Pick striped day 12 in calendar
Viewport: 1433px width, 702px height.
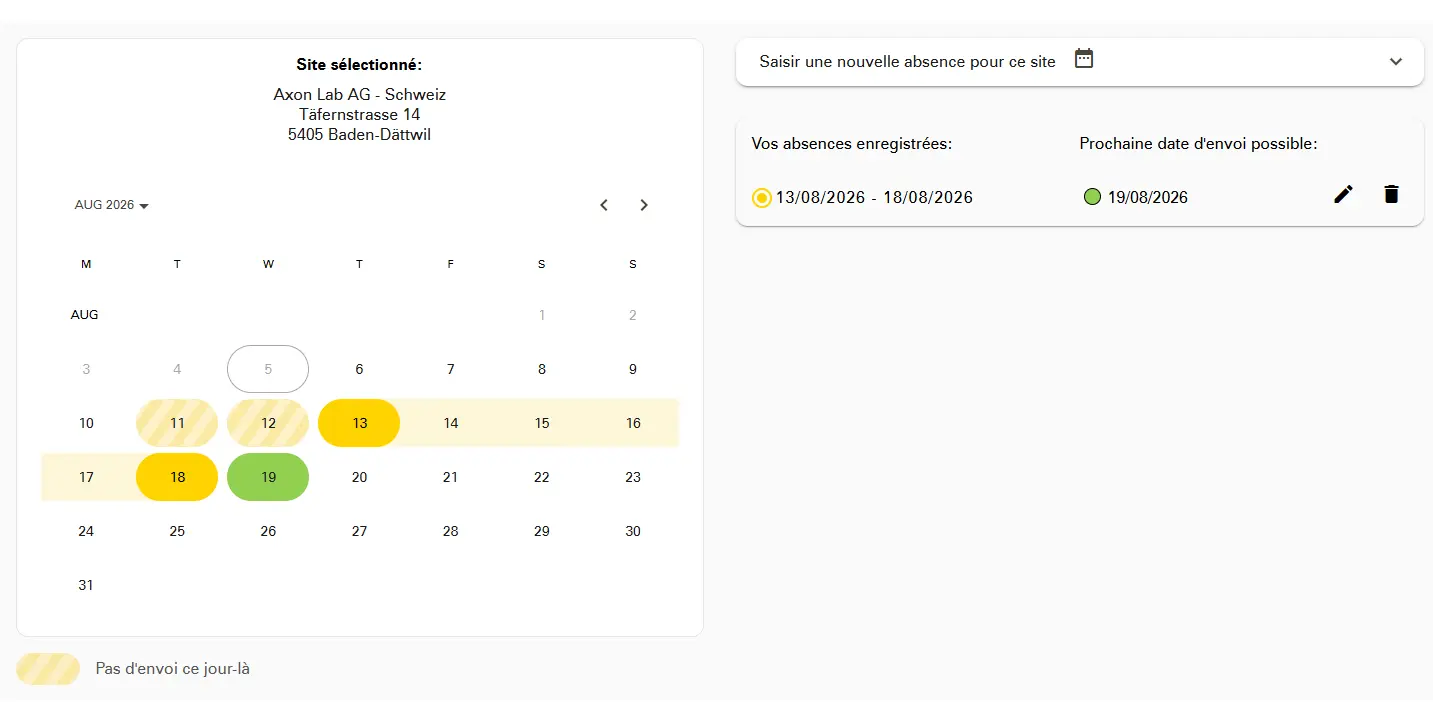click(268, 423)
